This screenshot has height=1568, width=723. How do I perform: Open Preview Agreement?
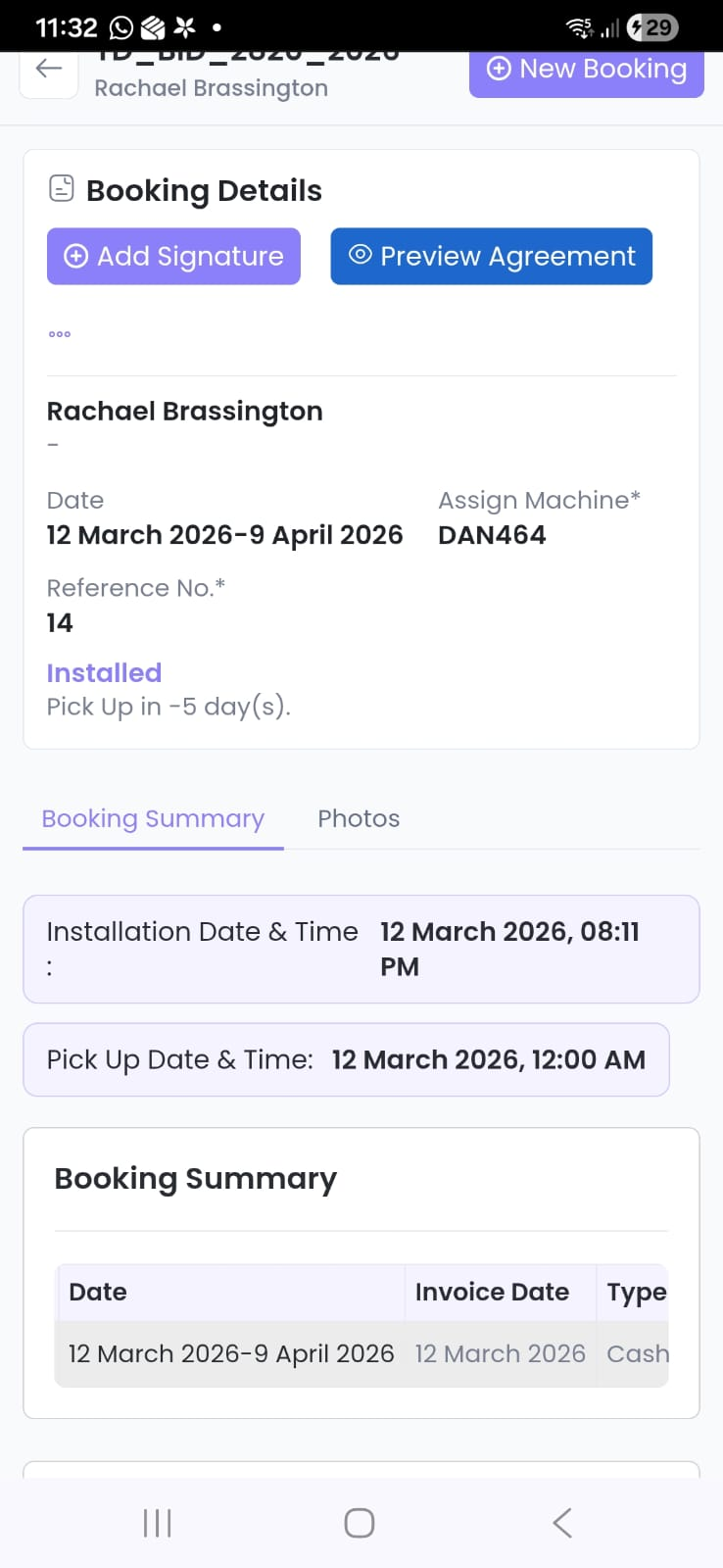[x=491, y=257]
